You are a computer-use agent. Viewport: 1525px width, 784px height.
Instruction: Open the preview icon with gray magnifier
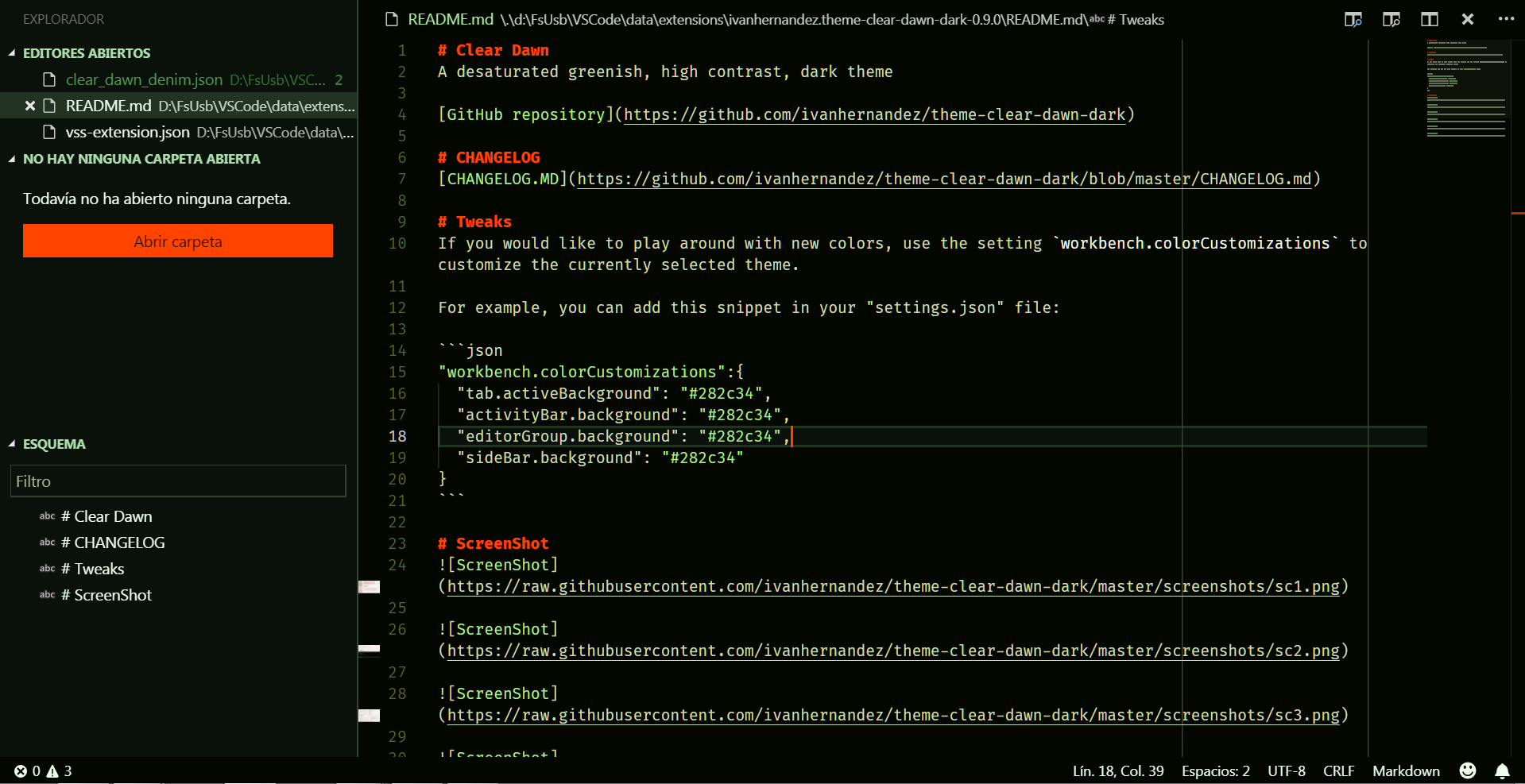click(x=1391, y=20)
